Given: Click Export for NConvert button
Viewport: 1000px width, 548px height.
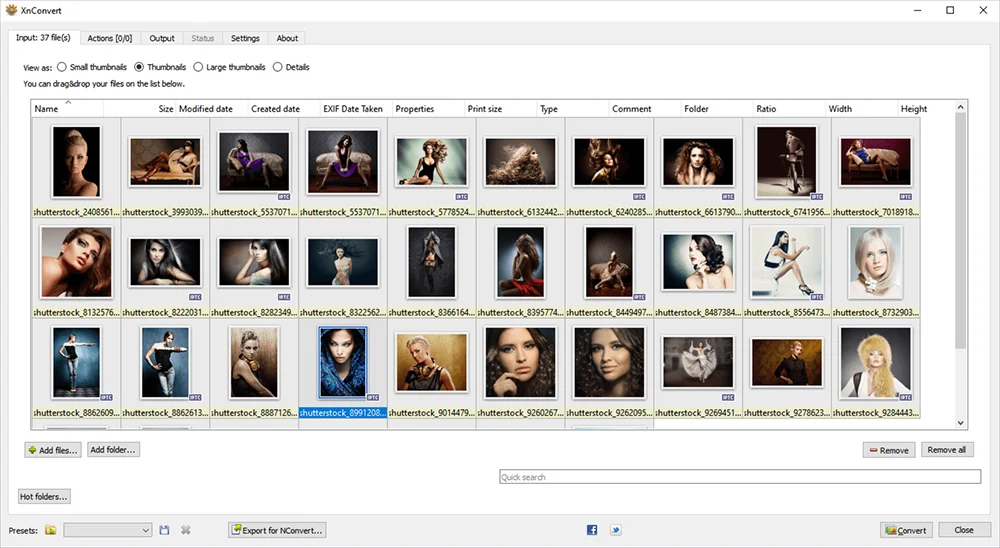Looking at the screenshot, I should click(277, 530).
